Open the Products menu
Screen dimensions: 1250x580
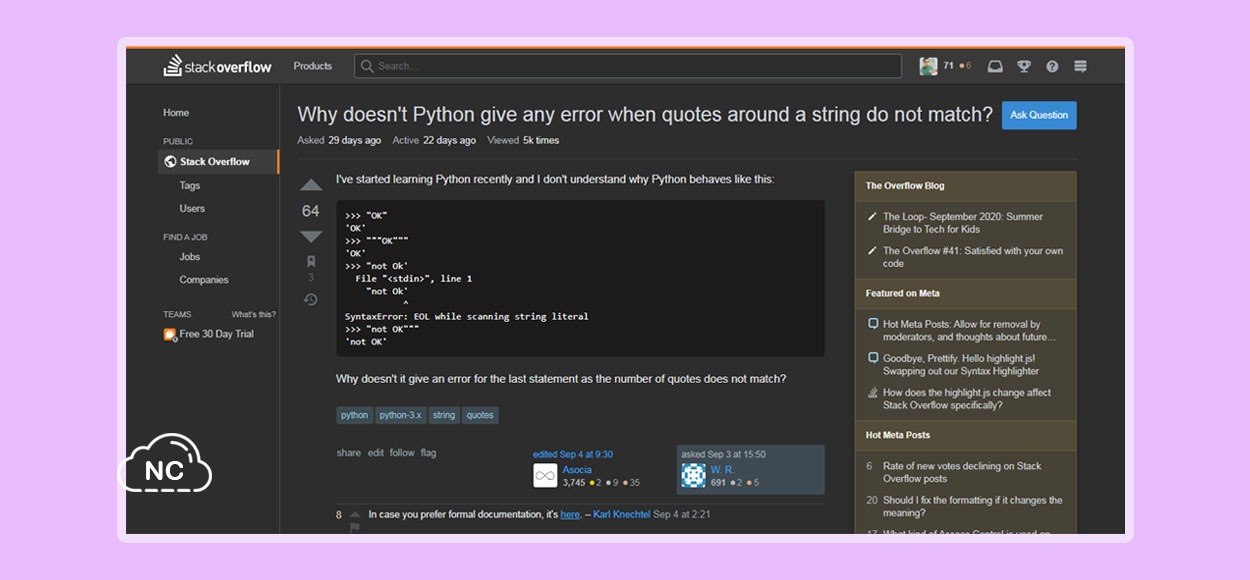tap(313, 66)
